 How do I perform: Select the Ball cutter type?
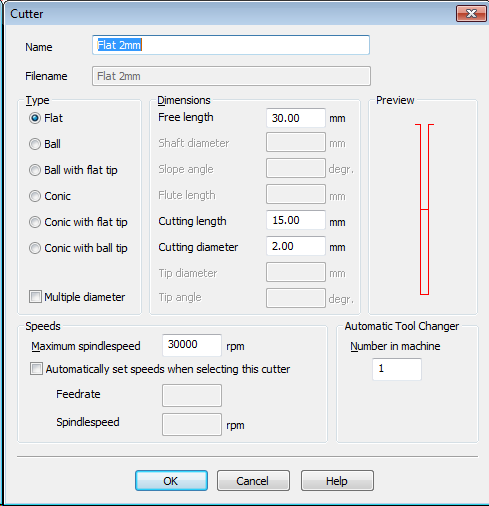pos(35,144)
